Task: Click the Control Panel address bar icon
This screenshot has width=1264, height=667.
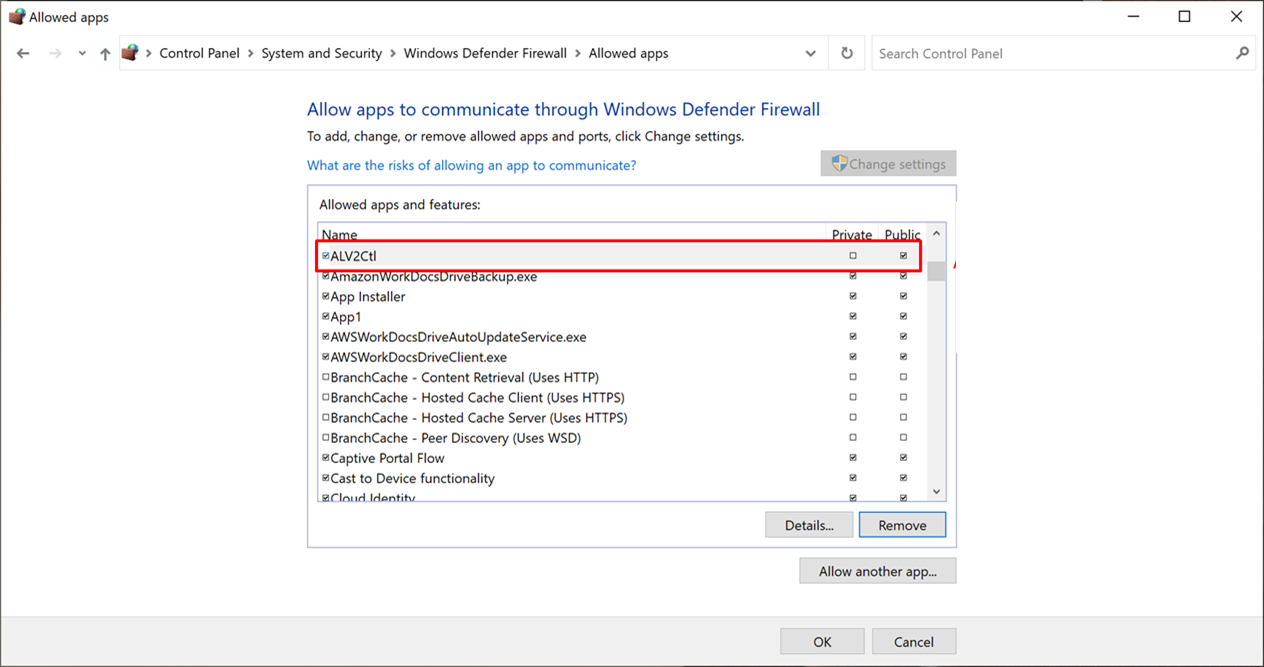Action: click(130, 54)
